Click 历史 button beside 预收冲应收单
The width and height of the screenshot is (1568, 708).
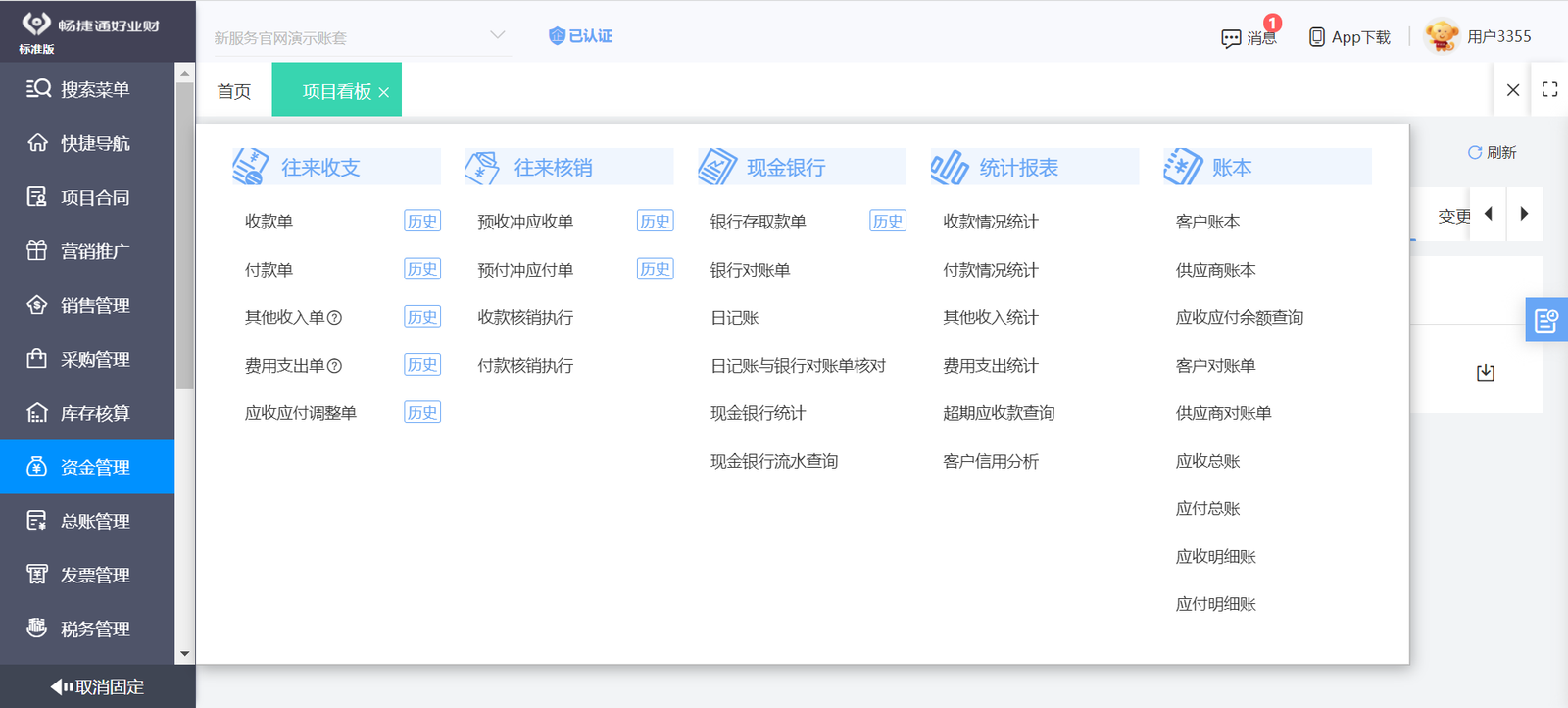click(x=655, y=221)
